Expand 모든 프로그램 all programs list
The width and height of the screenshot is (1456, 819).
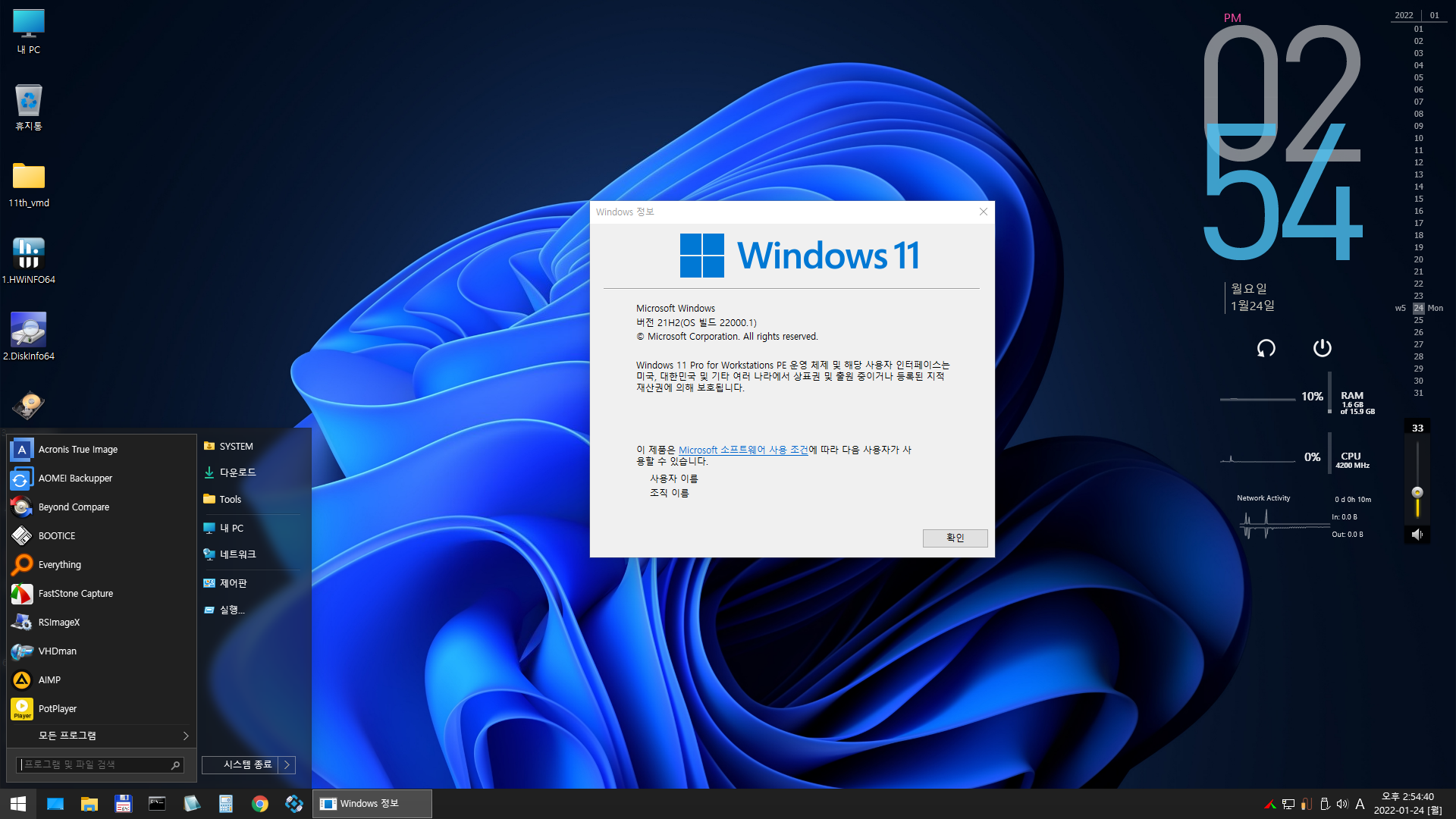pyautogui.click(x=101, y=736)
